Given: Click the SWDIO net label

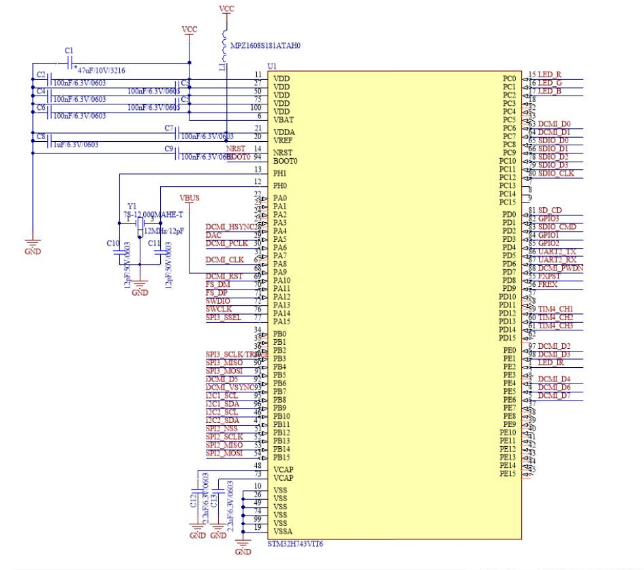Looking at the screenshot, I should (218, 301).
